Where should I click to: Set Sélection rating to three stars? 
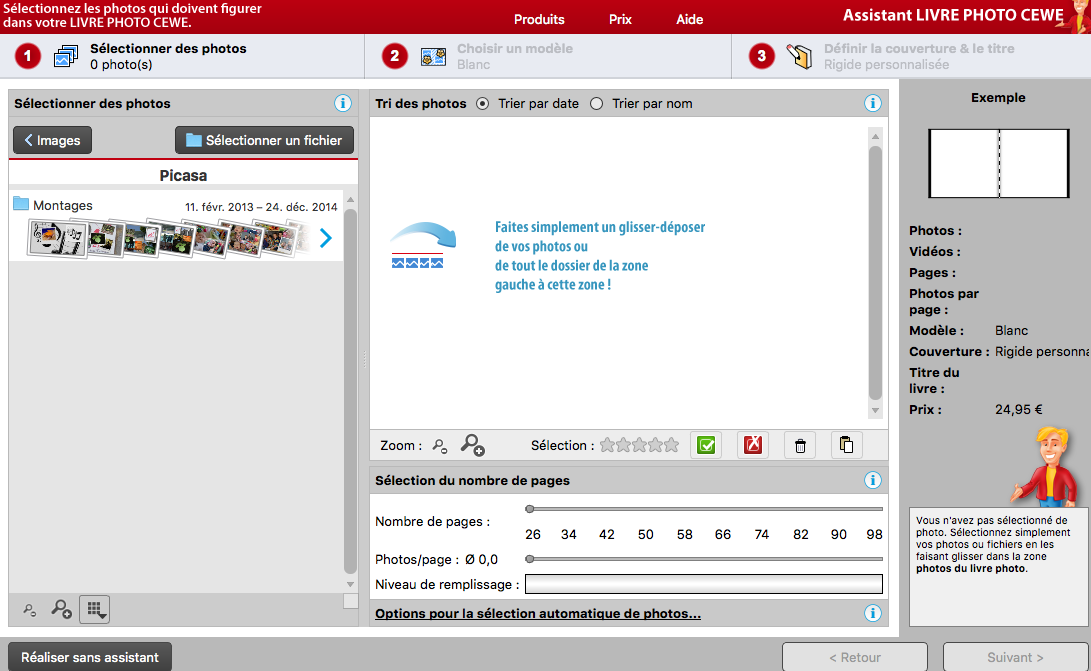pos(639,445)
